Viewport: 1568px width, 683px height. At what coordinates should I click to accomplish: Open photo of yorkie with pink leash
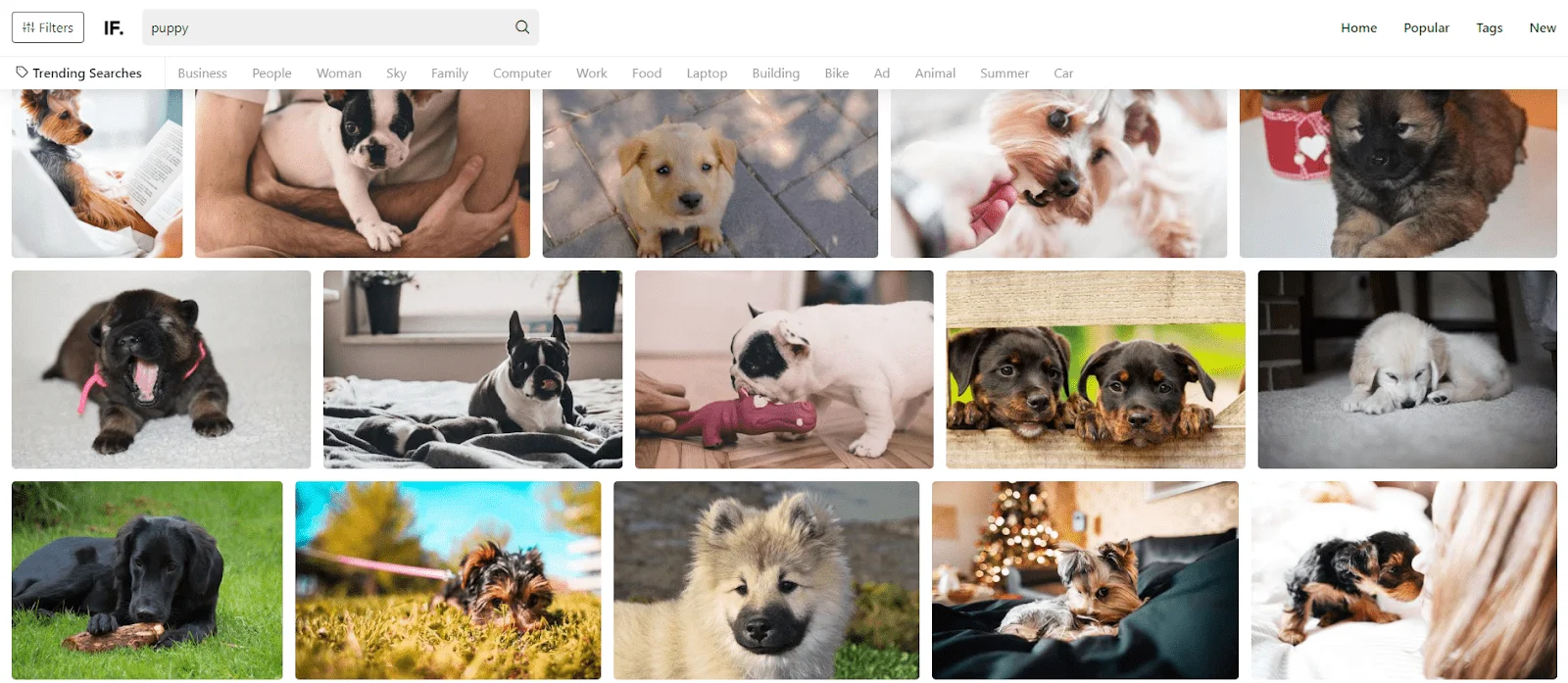(x=448, y=580)
